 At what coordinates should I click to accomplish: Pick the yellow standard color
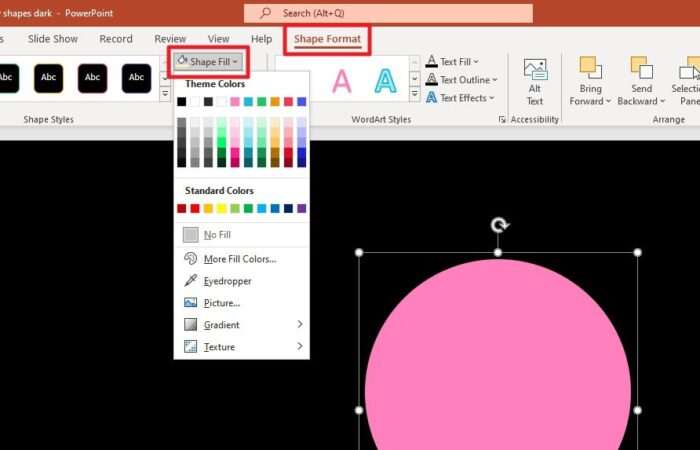[221, 208]
